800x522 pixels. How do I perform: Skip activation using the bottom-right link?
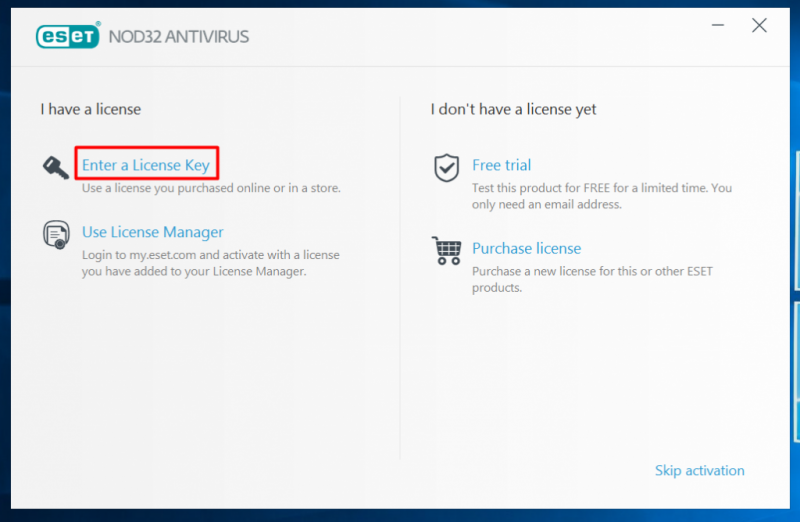(699, 470)
